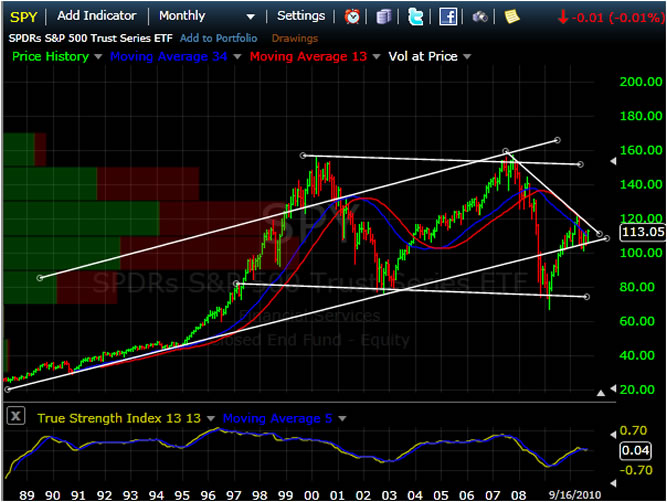Click the Drawings link

click(x=295, y=38)
